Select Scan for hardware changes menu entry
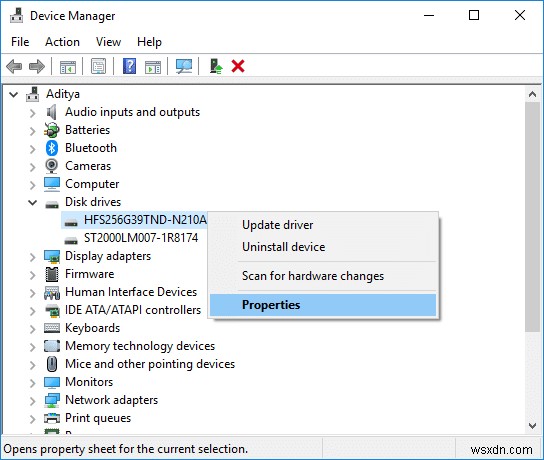Screen dimensions: 544x460 point(323,276)
